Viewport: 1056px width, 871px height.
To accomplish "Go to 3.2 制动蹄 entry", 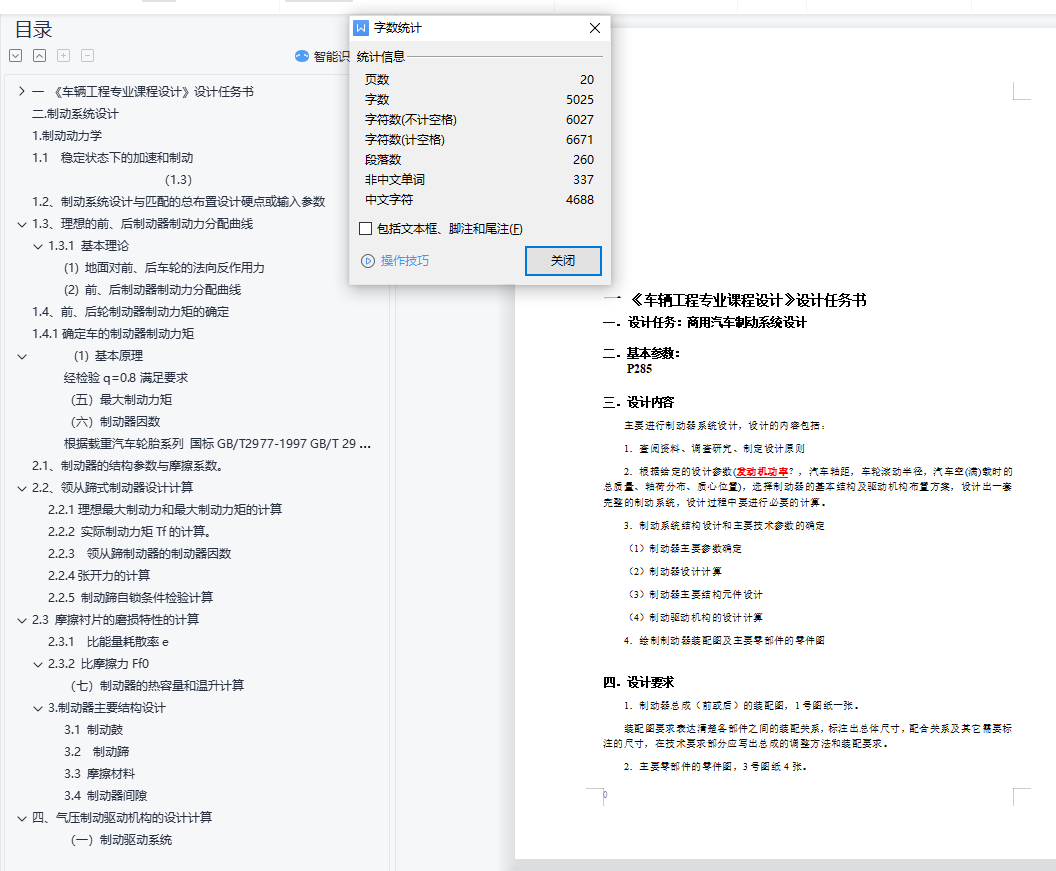I will (96, 752).
